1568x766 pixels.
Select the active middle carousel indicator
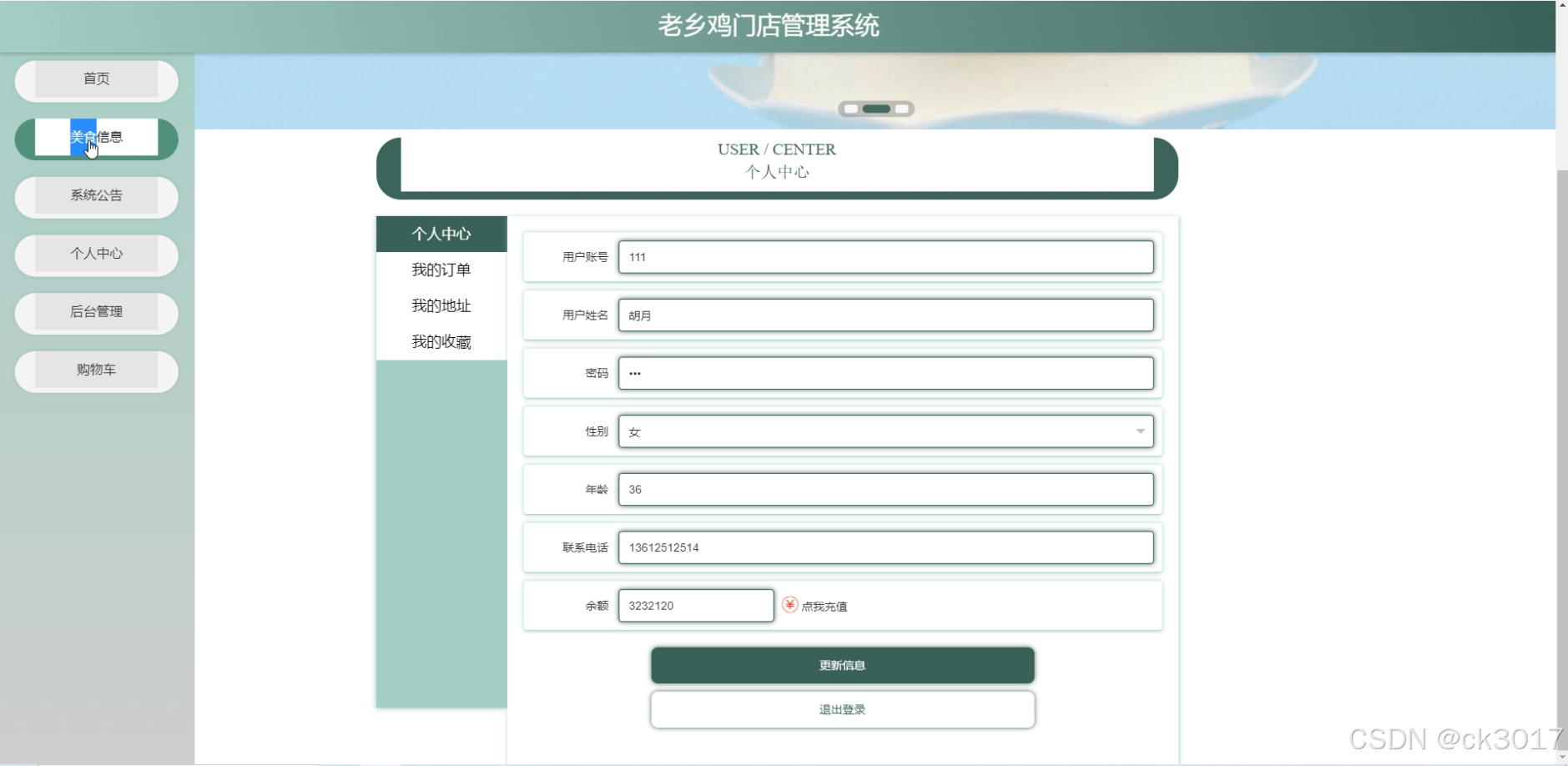876,108
